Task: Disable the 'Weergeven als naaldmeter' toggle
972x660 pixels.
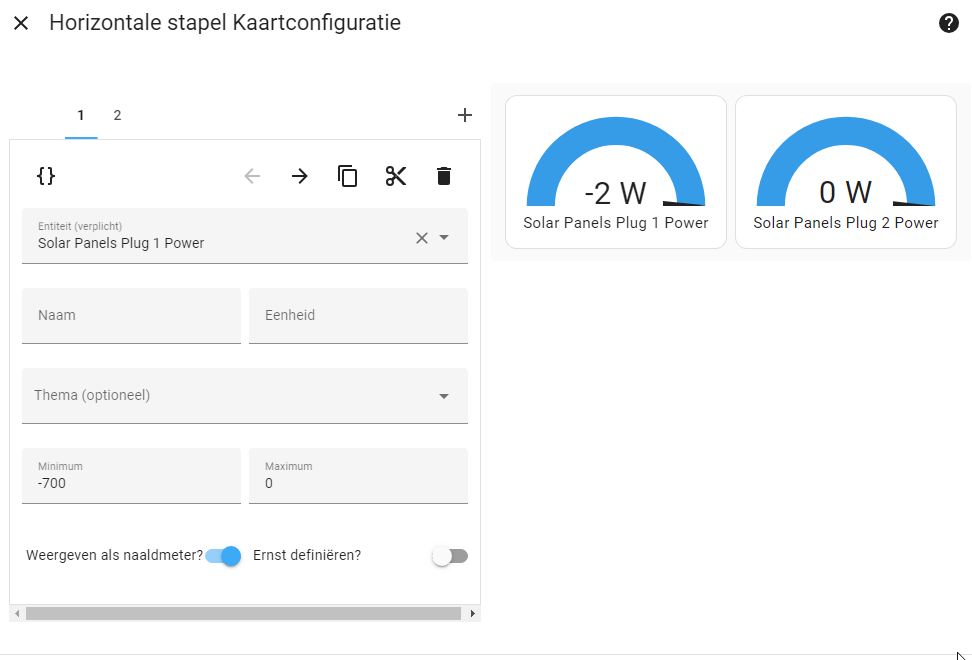Action: point(224,556)
